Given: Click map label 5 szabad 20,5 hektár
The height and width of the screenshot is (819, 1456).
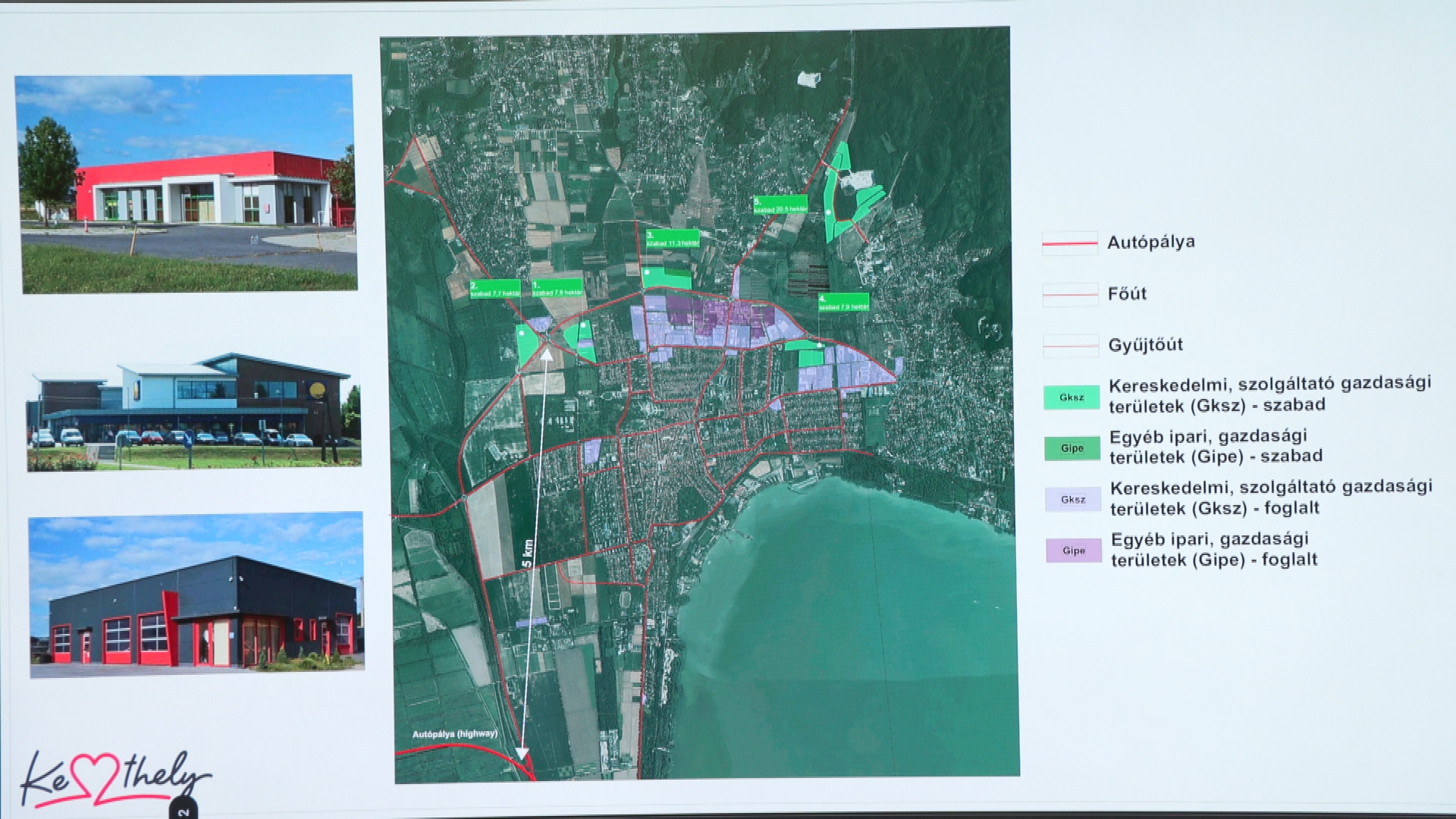Looking at the screenshot, I should coord(780,206).
